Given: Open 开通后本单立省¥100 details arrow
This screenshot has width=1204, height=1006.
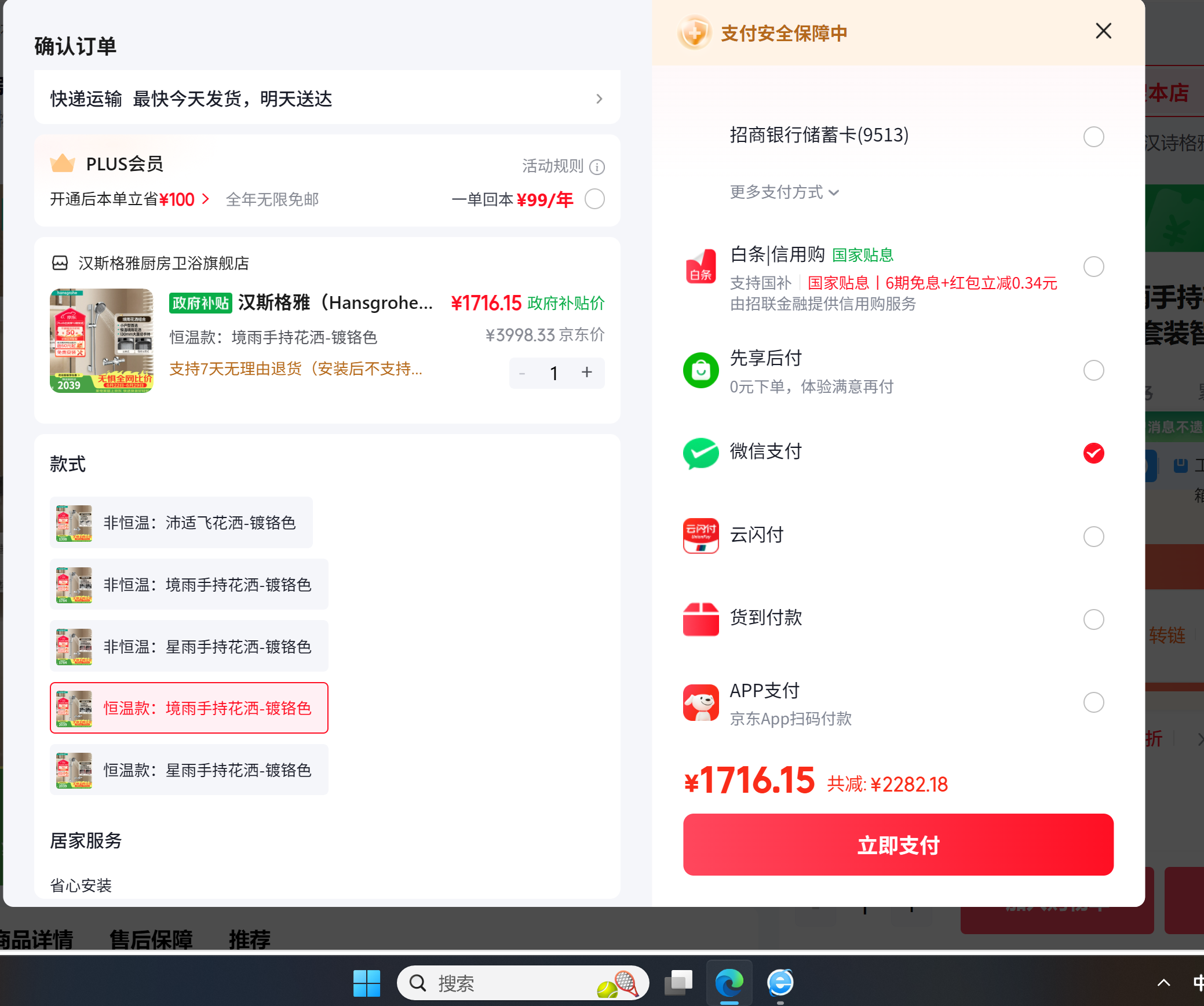Looking at the screenshot, I should [205, 199].
